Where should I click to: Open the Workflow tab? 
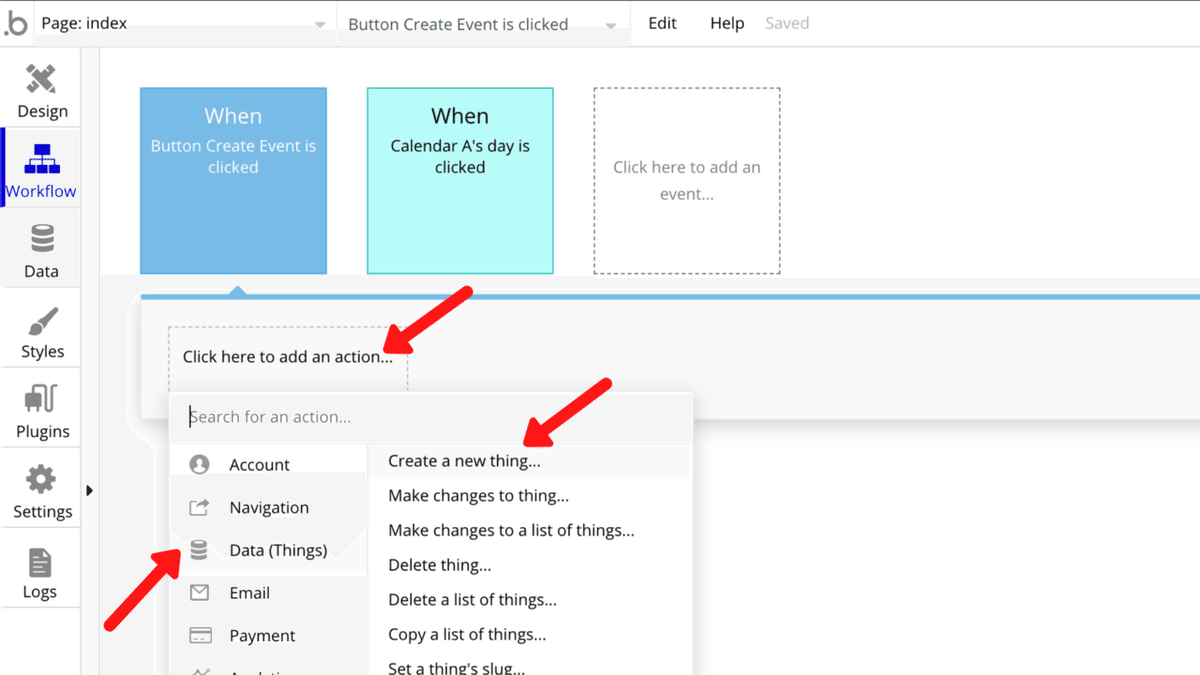coord(41,168)
